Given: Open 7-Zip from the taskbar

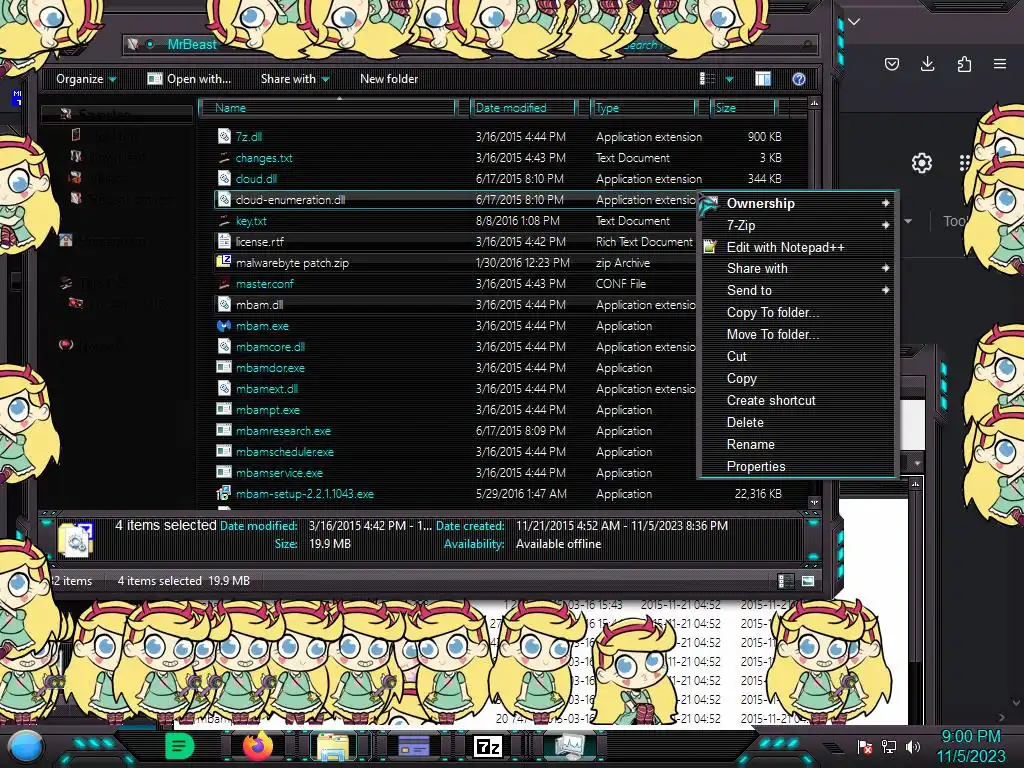Looking at the screenshot, I should coord(487,746).
